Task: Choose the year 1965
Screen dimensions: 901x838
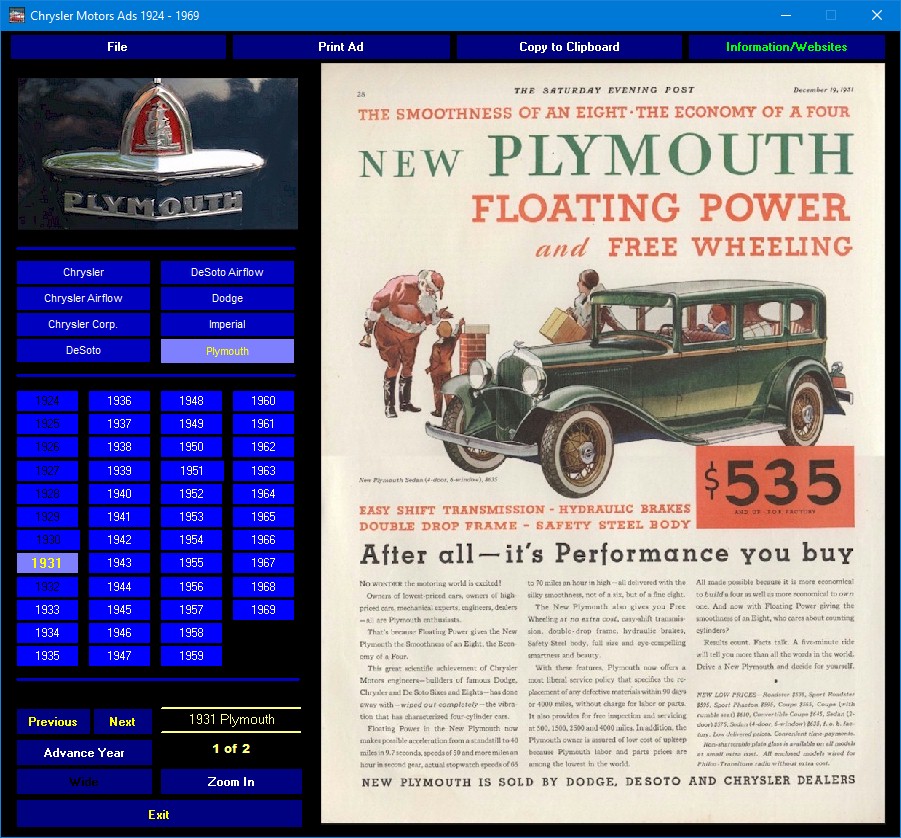Action: pos(263,517)
